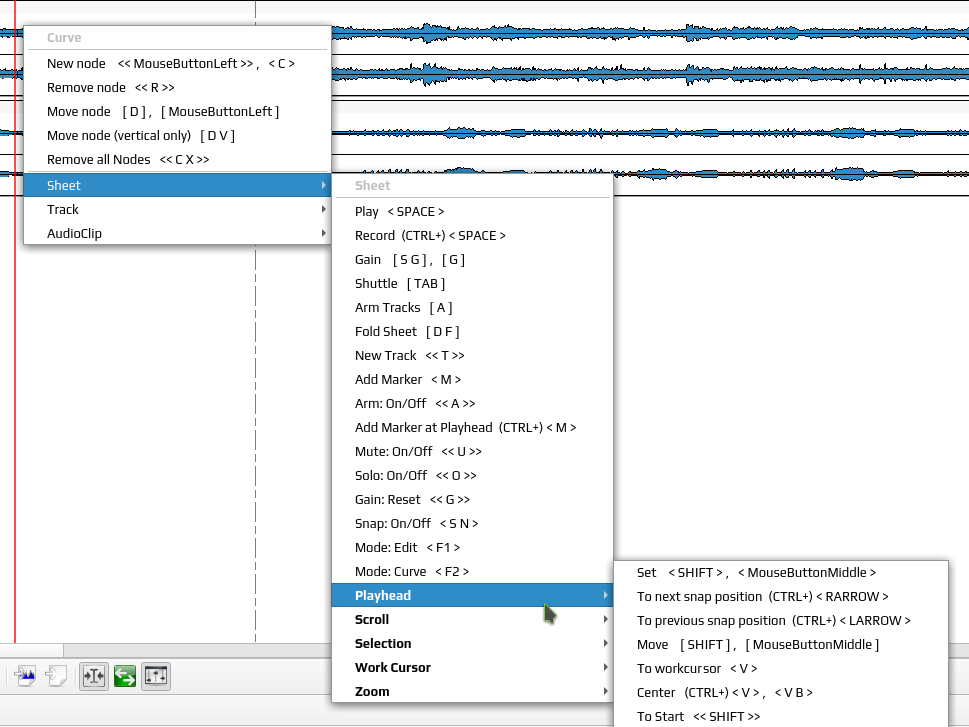Click the red playhead line
Viewport: 969px width, 727px height.
coord(15,433)
